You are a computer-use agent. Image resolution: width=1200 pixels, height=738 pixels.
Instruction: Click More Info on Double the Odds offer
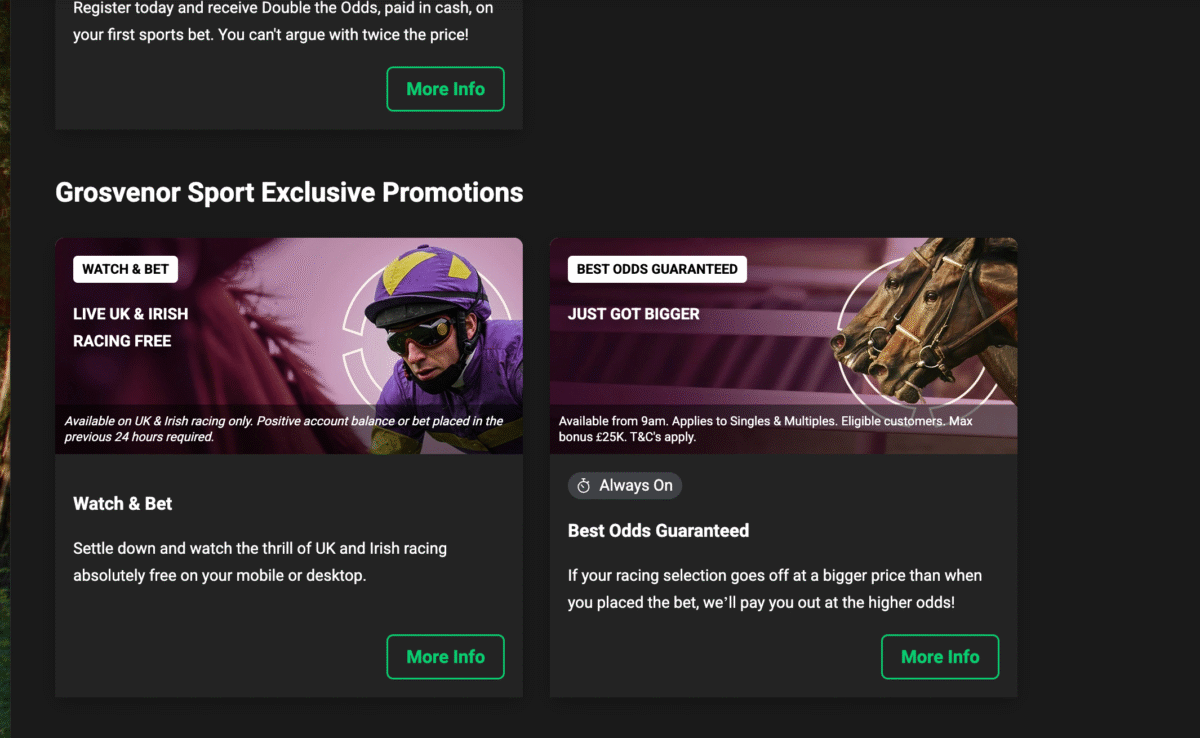pos(445,89)
